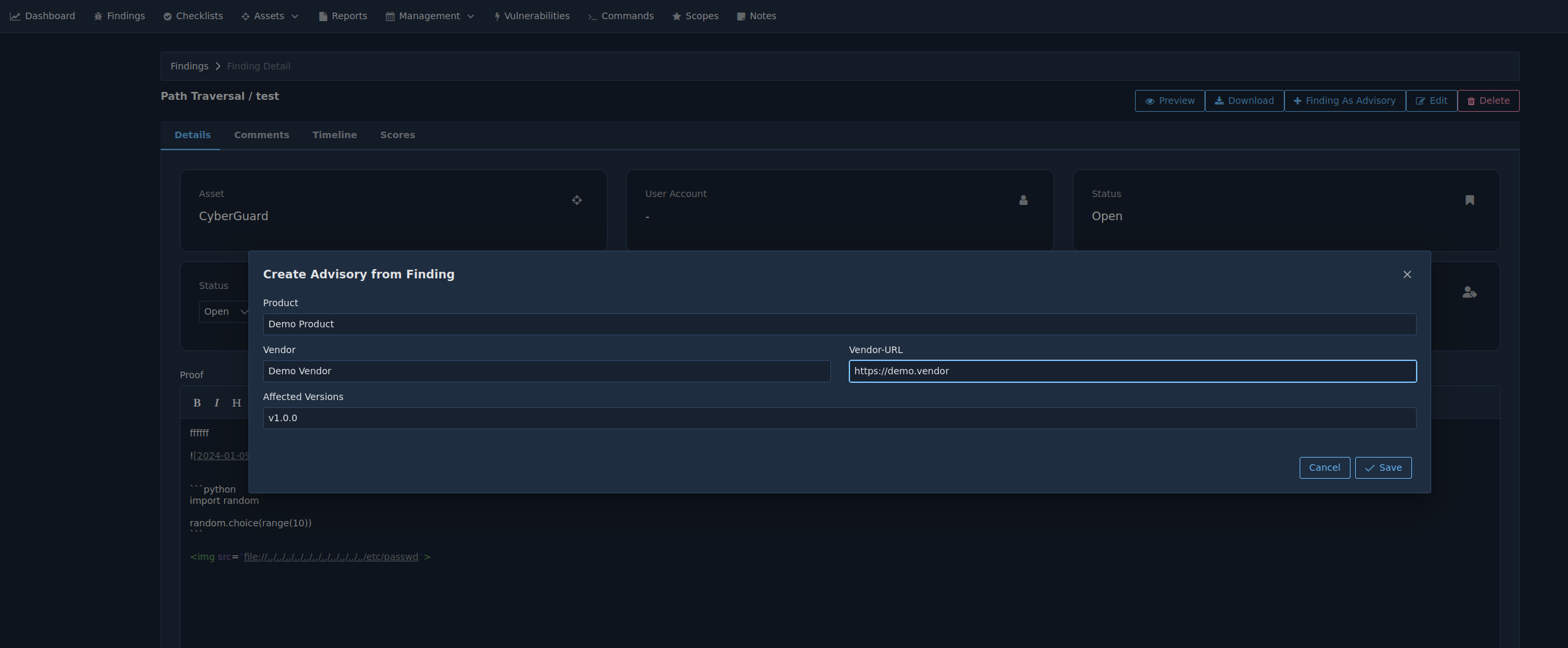
Task: Click the Findings bug icon
Action: coord(98,16)
